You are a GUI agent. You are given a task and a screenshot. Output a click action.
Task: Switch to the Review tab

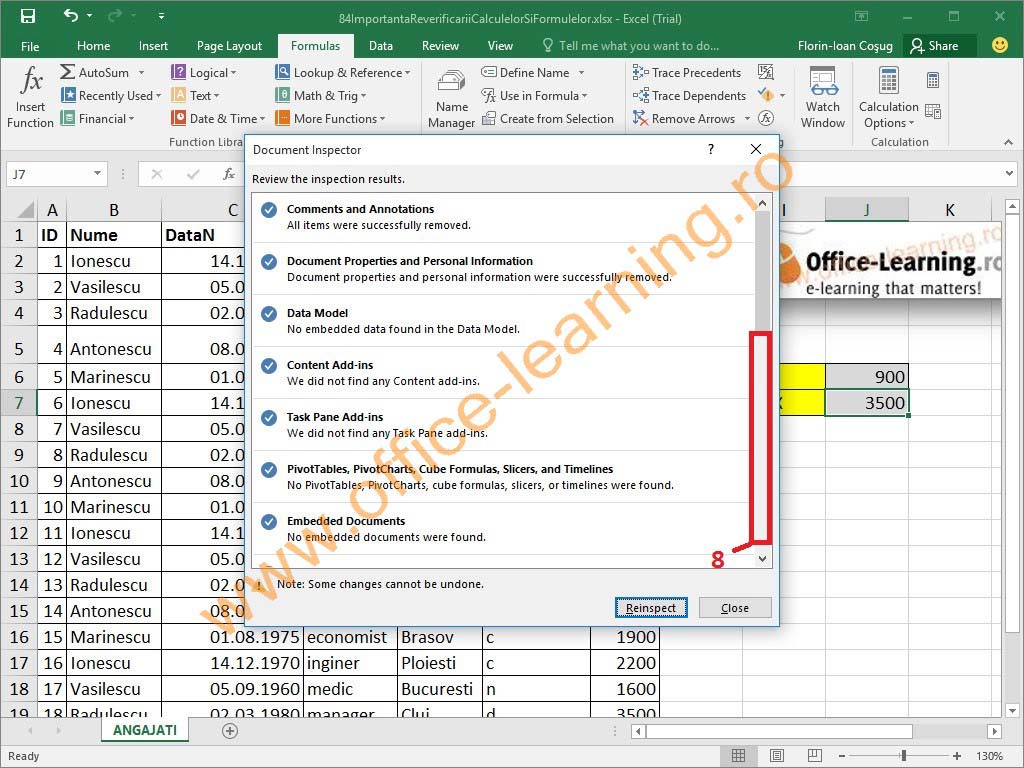point(440,46)
